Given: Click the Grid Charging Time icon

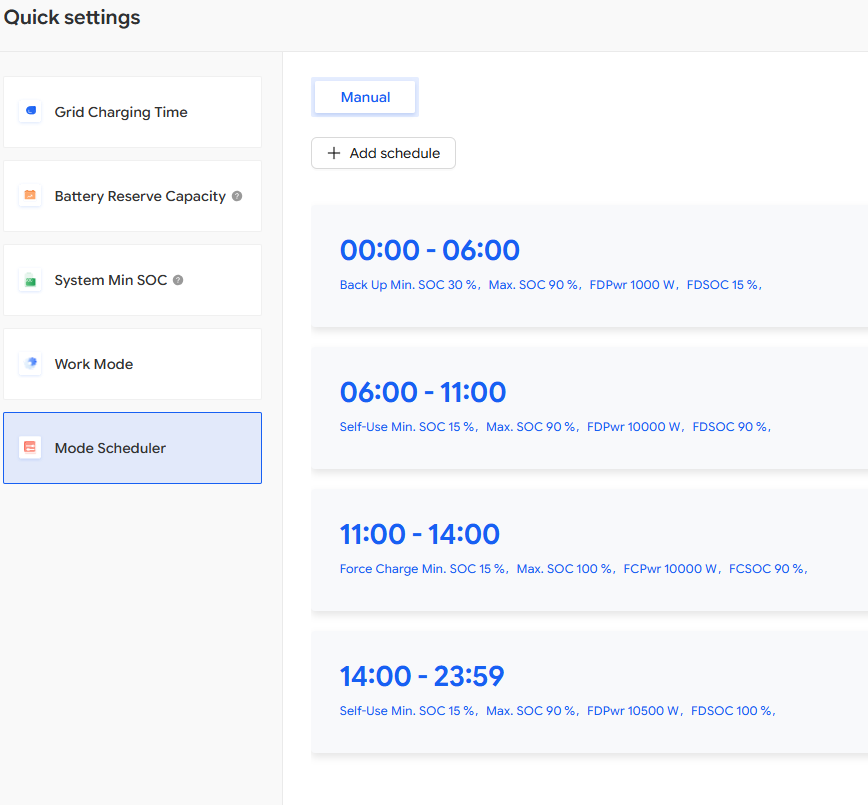Looking at the screenshot, I should pyautogui.click(x=31, y=112).
